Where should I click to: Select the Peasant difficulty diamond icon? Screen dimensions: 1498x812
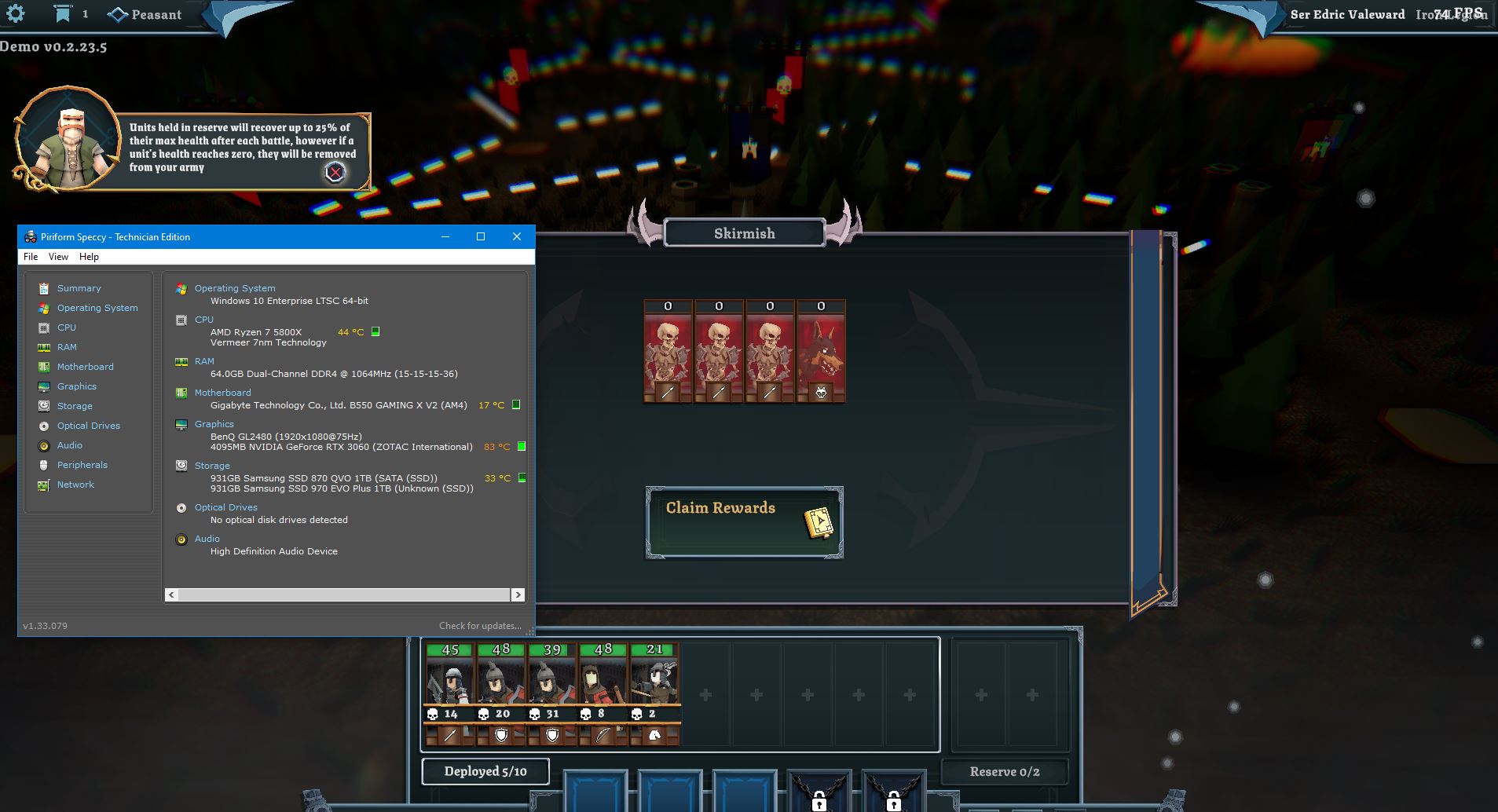(x=118, y=14)
